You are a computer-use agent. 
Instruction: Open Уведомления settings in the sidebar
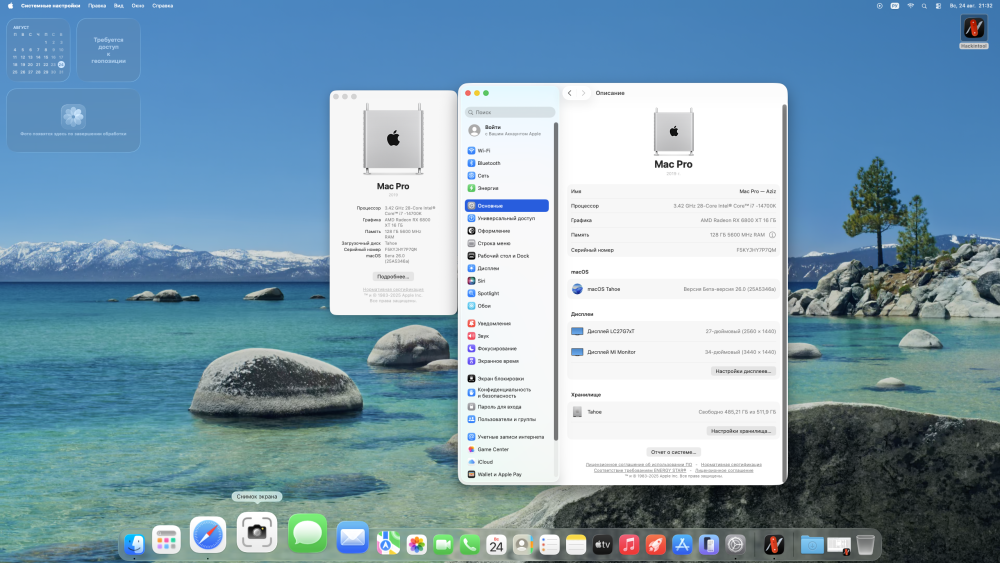coord(507,324)
